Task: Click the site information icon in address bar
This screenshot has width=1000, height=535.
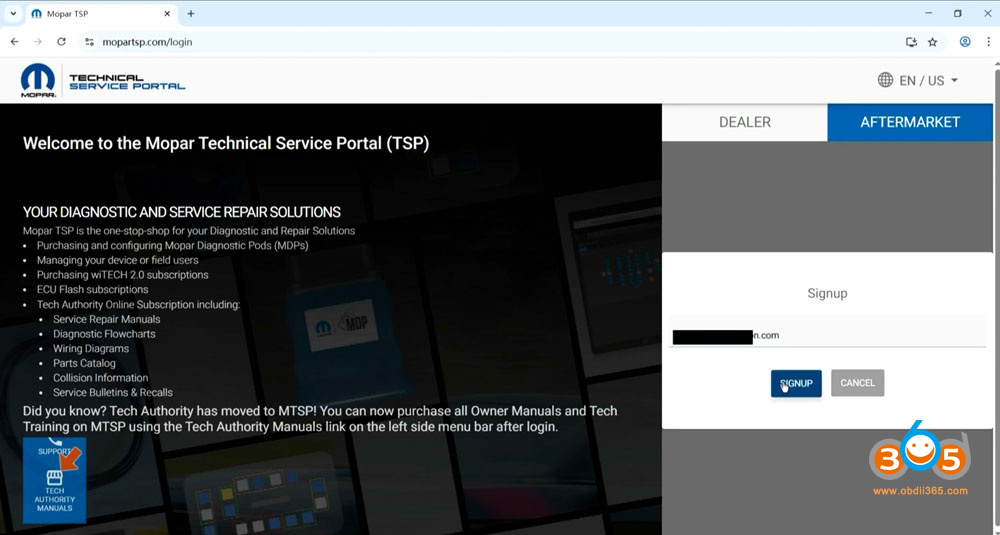Action: click(x=89, y=42)
